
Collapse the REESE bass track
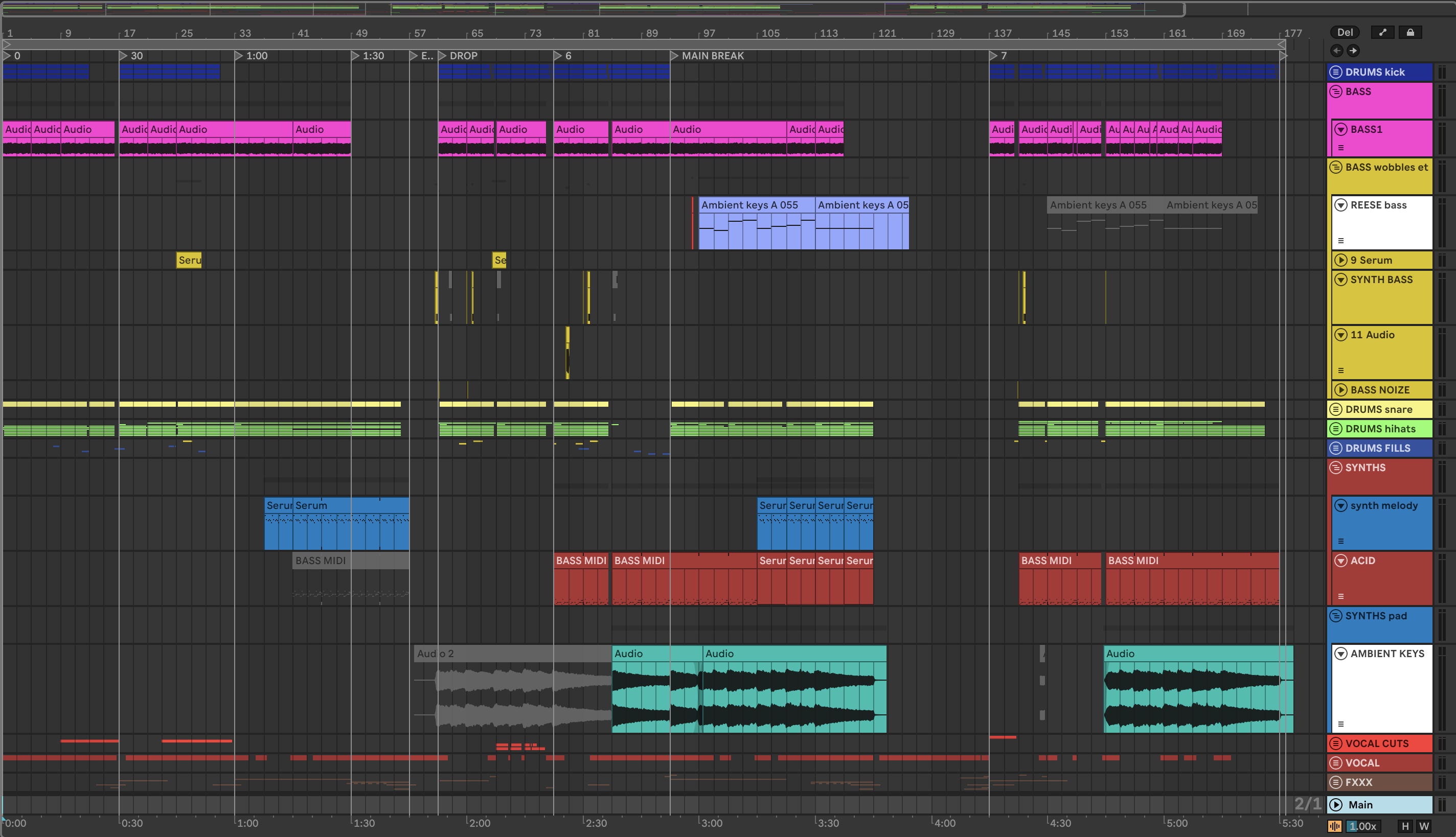1341,205
